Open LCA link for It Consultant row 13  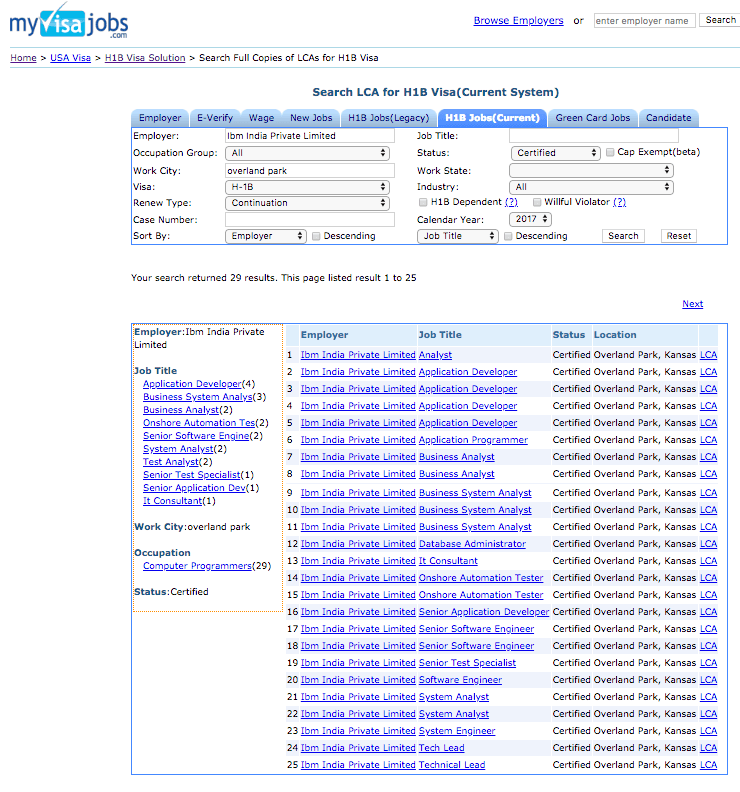[708, 561]
